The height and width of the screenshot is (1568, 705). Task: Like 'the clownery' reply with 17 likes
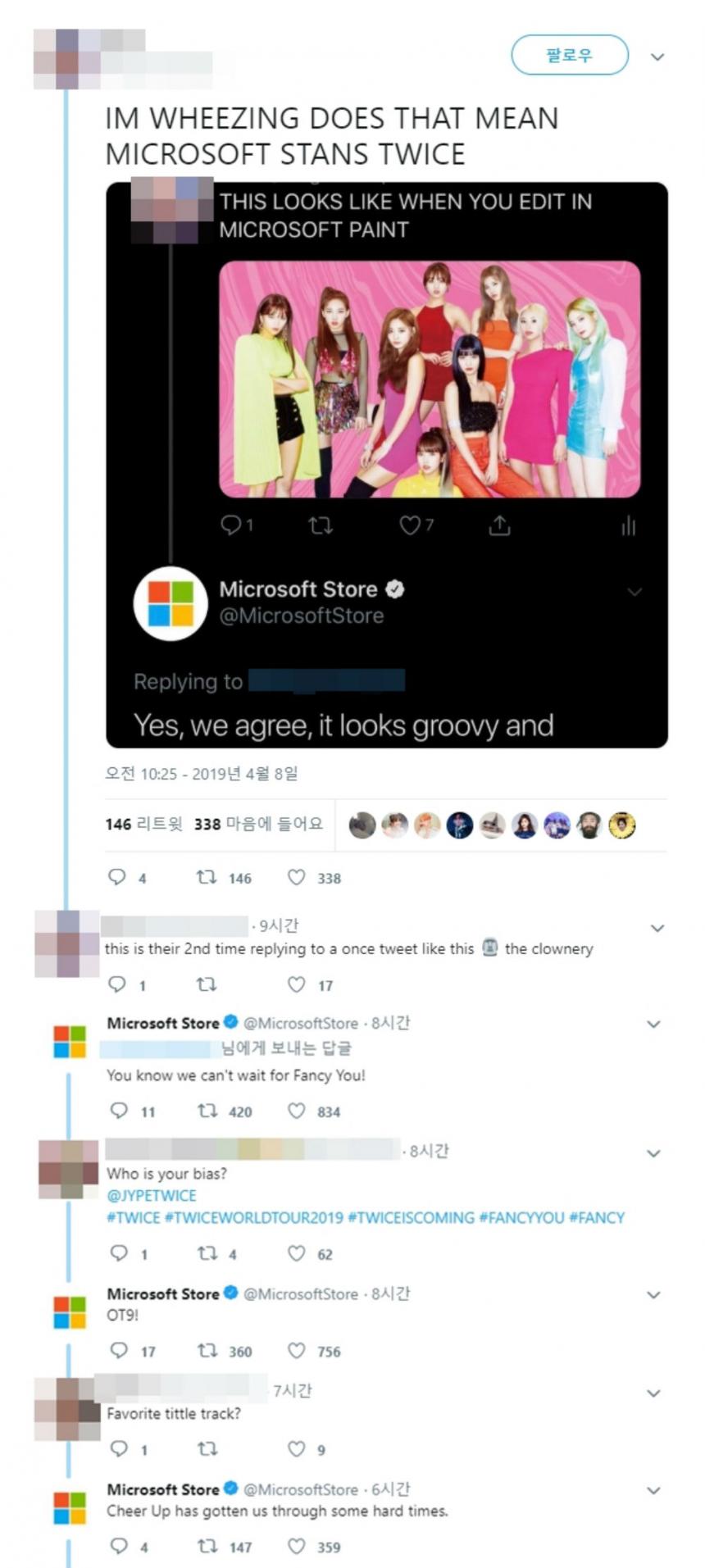pos(296,984)
